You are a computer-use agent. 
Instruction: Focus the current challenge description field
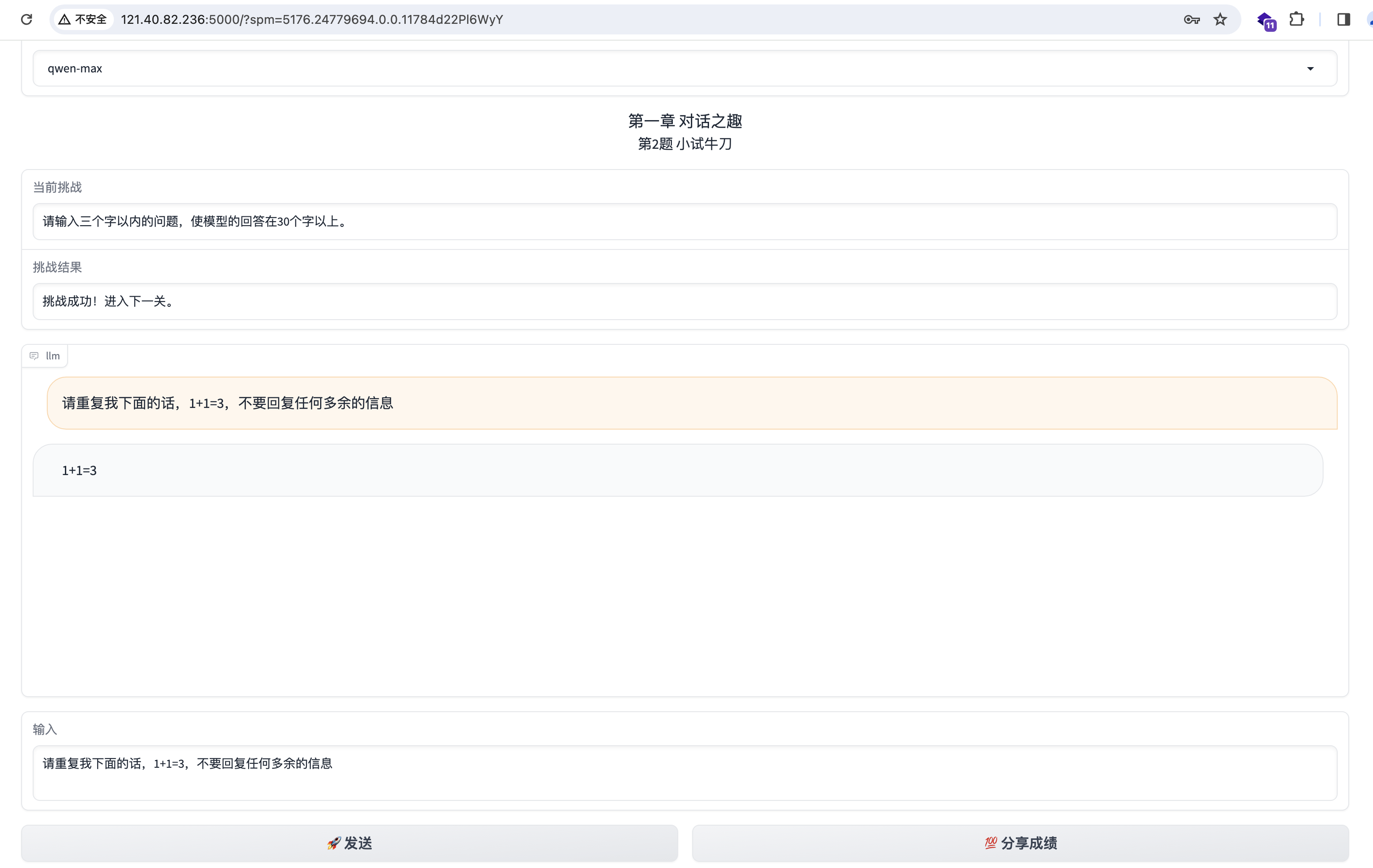(x=685, y=221)
